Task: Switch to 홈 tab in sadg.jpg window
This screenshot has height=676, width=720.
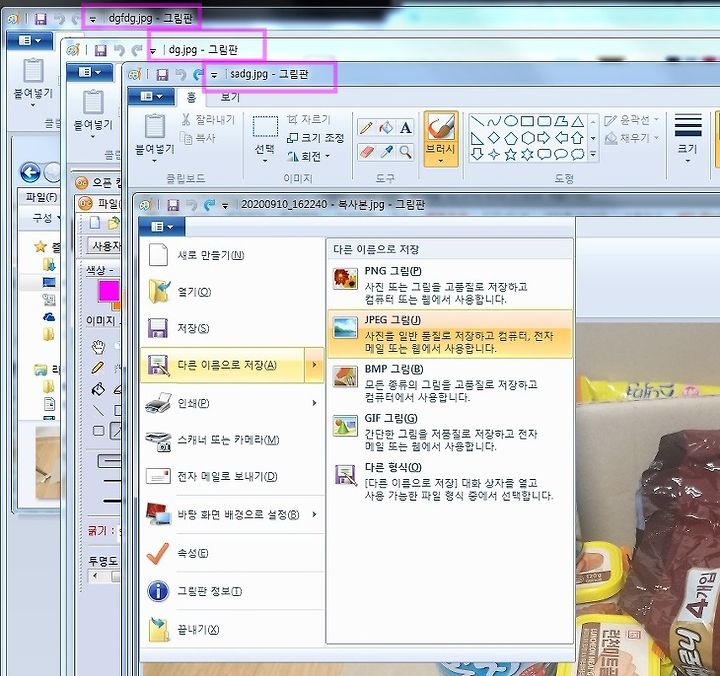Action: point(191,97)
